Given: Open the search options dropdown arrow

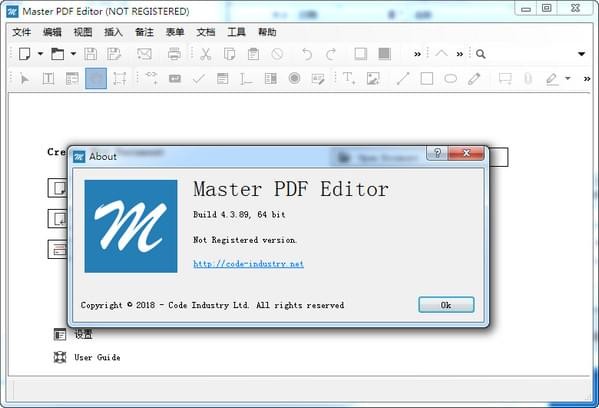Looking at the screenshot, I should coord(581,54).
